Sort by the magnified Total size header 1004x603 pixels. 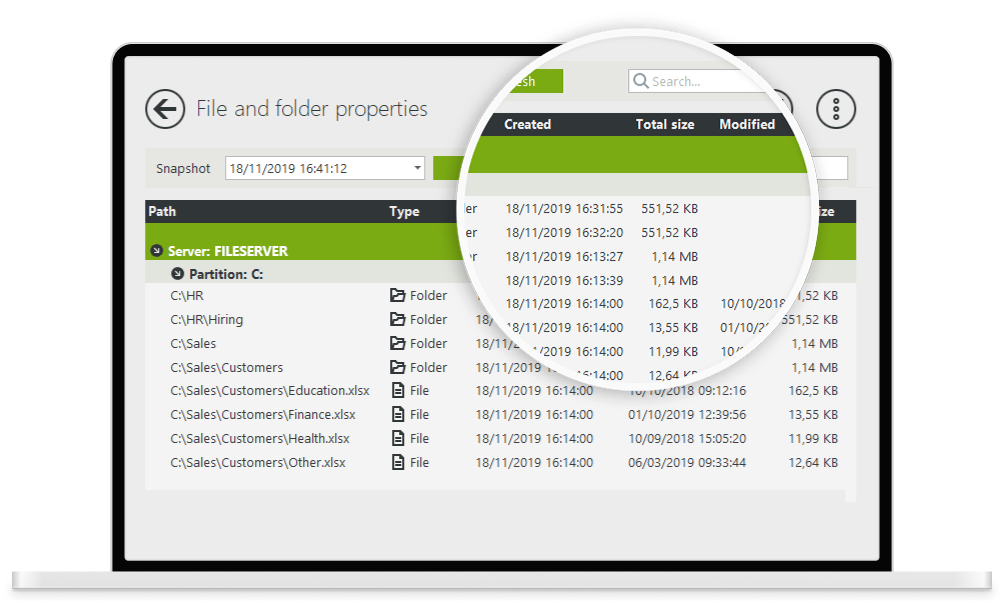pyautogui.click(x=665, y=124)
